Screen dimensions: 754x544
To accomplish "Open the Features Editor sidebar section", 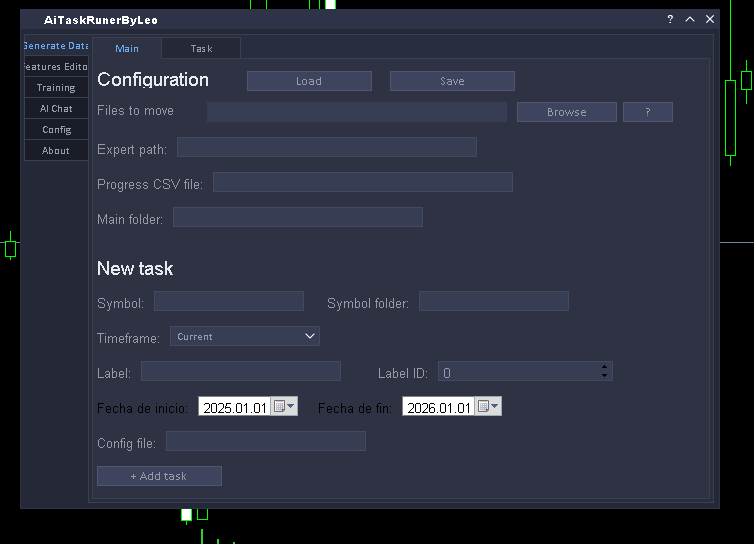I will click(x=56, y=67).
